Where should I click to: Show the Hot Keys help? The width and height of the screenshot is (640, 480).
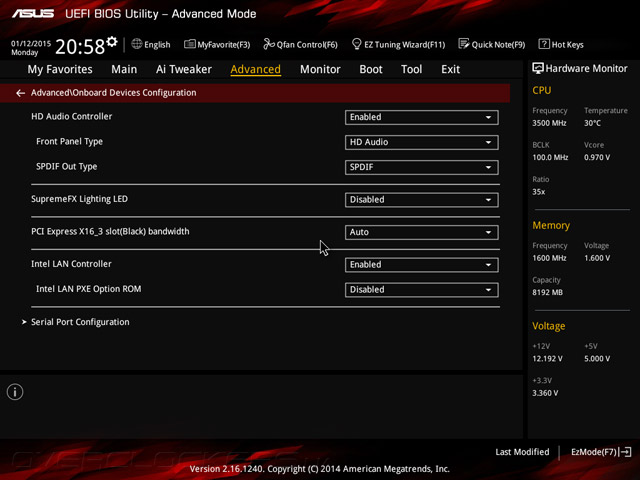(561, 44)
